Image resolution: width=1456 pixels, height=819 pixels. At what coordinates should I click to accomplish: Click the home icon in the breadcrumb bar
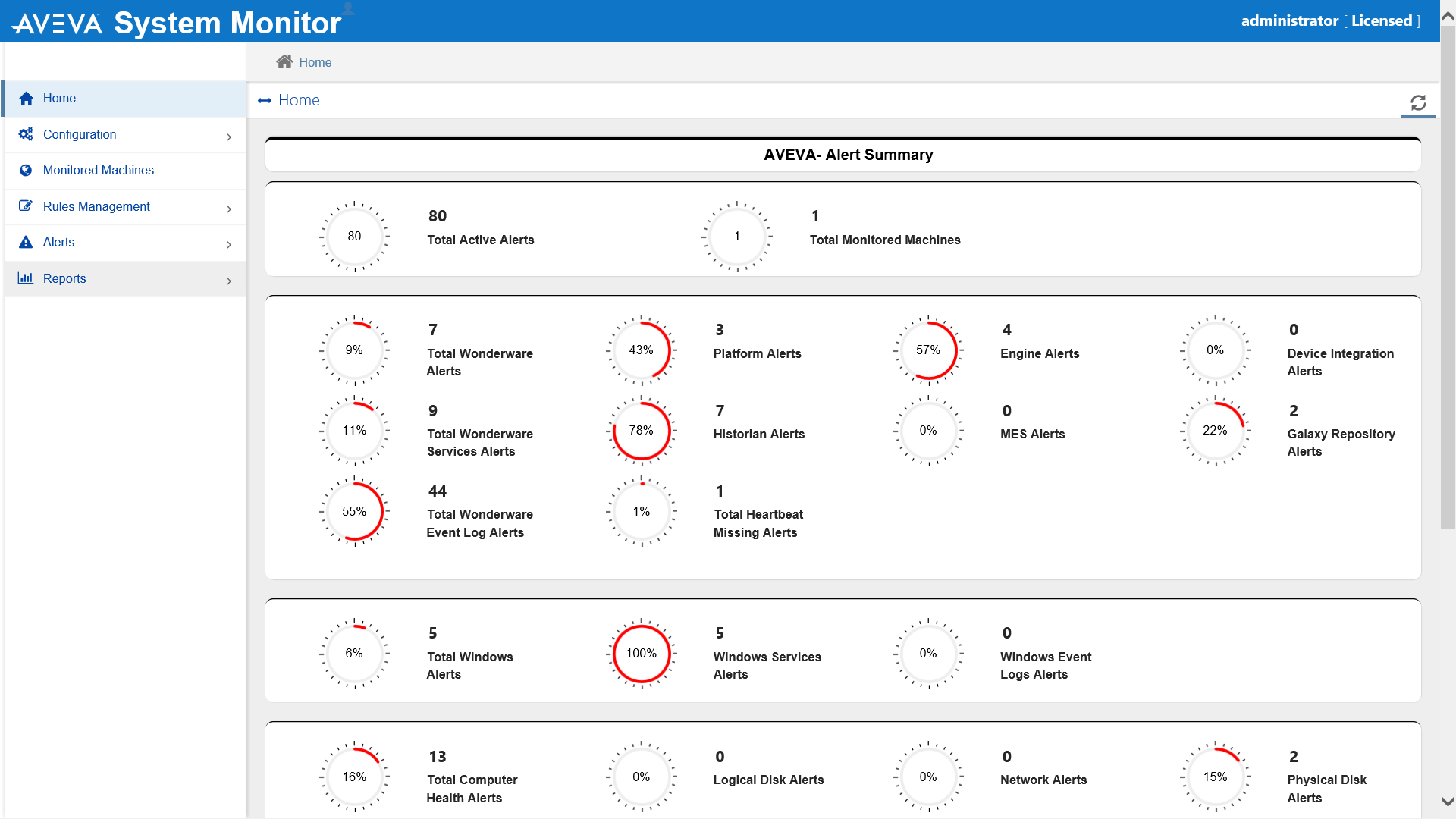click(284, 61)
